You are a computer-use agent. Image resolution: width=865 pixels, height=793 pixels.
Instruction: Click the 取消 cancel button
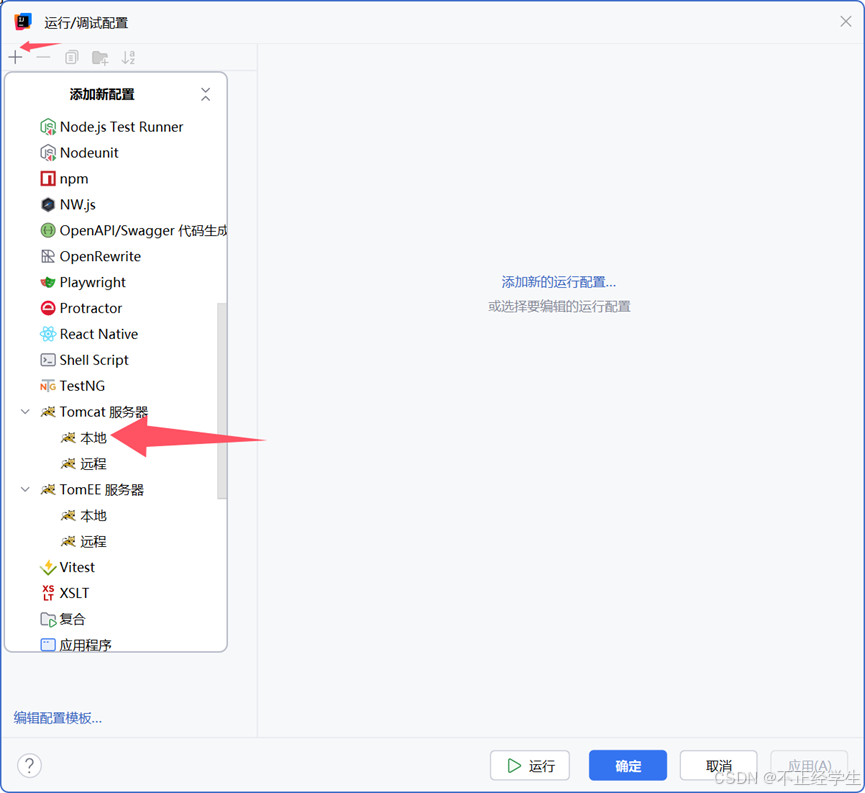(718, 765)
